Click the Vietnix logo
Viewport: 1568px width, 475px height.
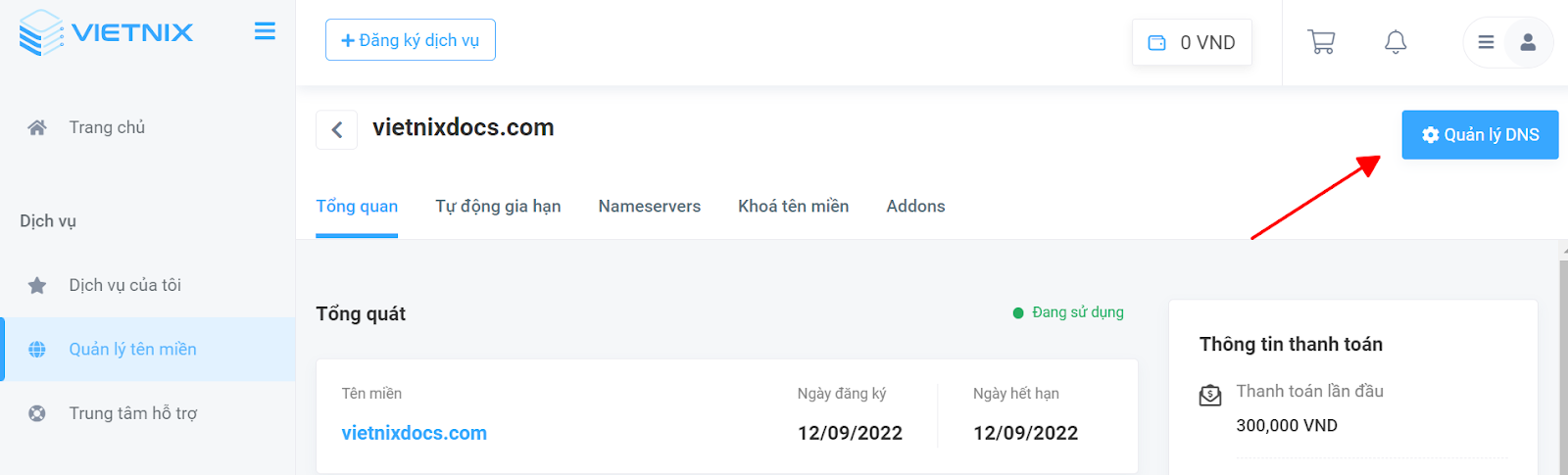pos(106,32)
